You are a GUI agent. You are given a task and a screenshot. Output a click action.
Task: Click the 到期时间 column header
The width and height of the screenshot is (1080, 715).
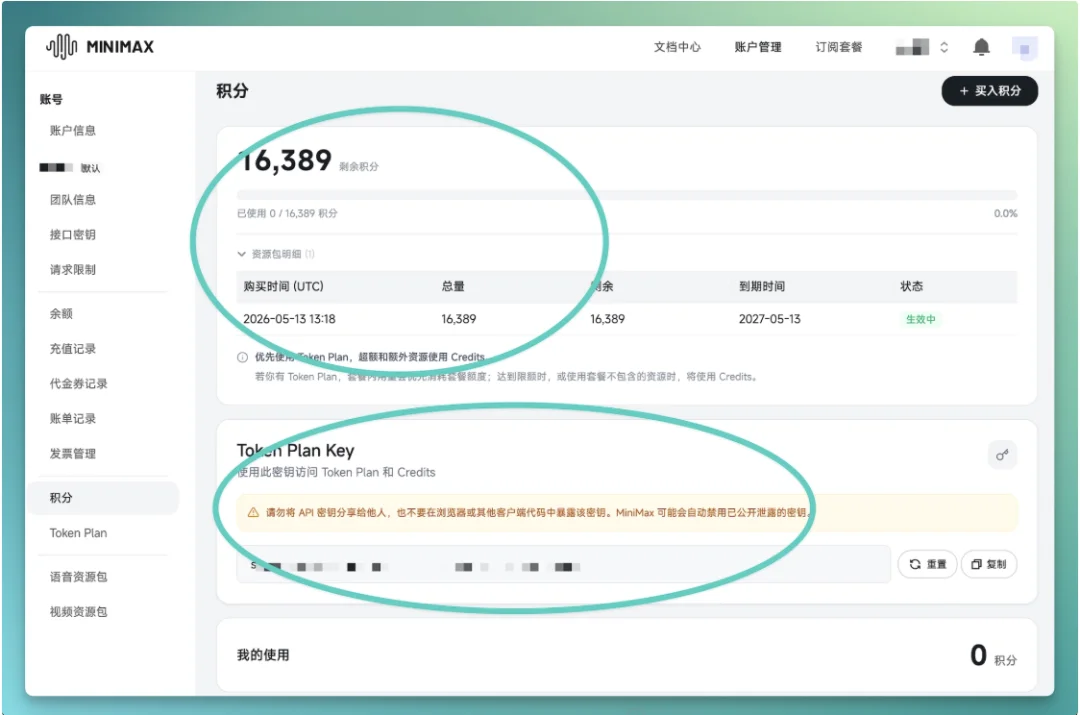(x=762, y=286)
